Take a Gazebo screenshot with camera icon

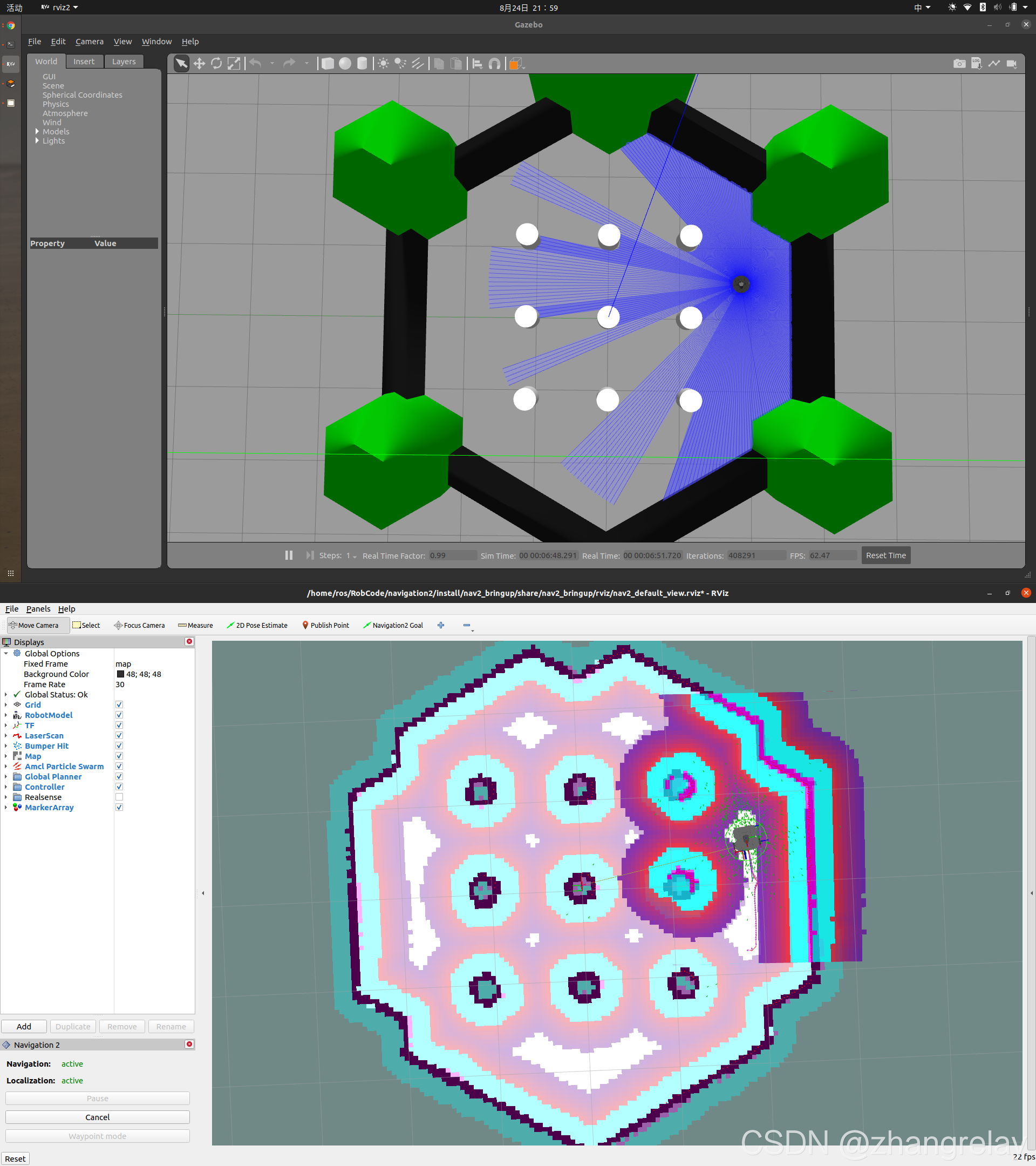[x=959, y=63]
